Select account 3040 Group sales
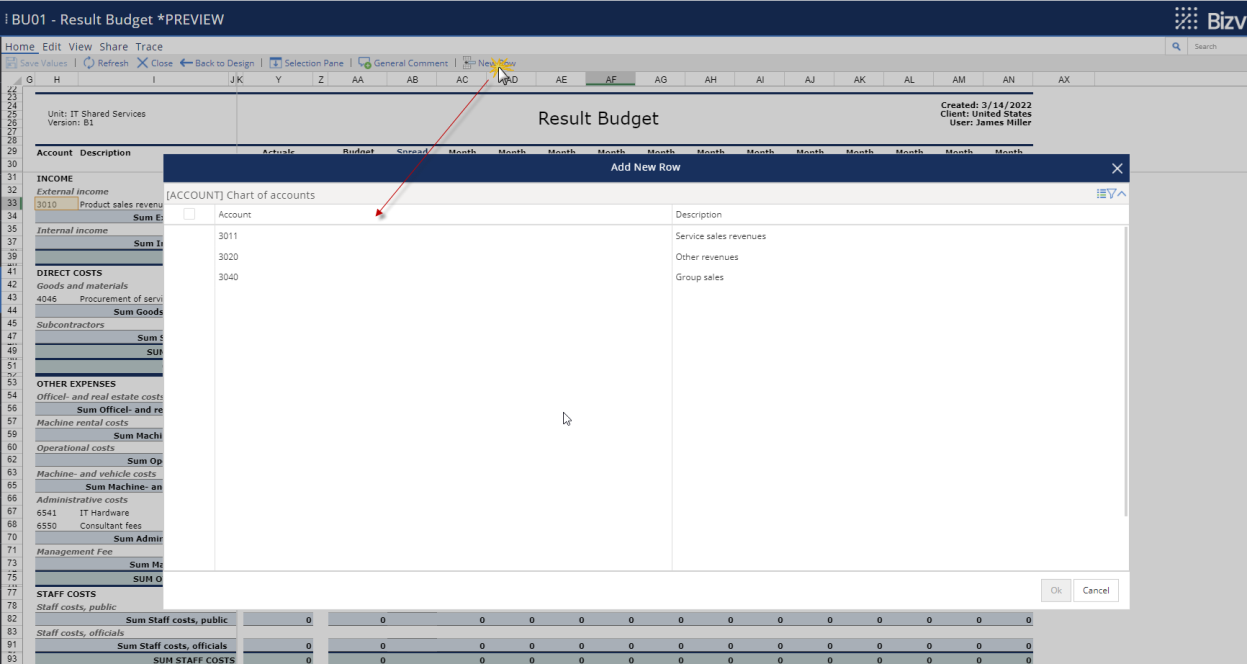 coord(300,276)
